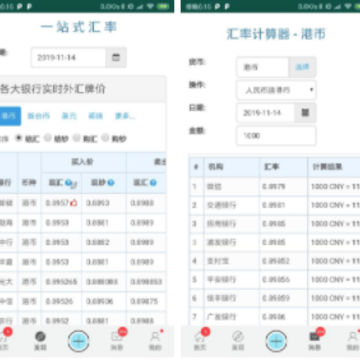Open the calendar picker beside 2019-11-14 on left screen
Image resolution: width=360 pixels, height=360 pixels.
click(116, 58)
